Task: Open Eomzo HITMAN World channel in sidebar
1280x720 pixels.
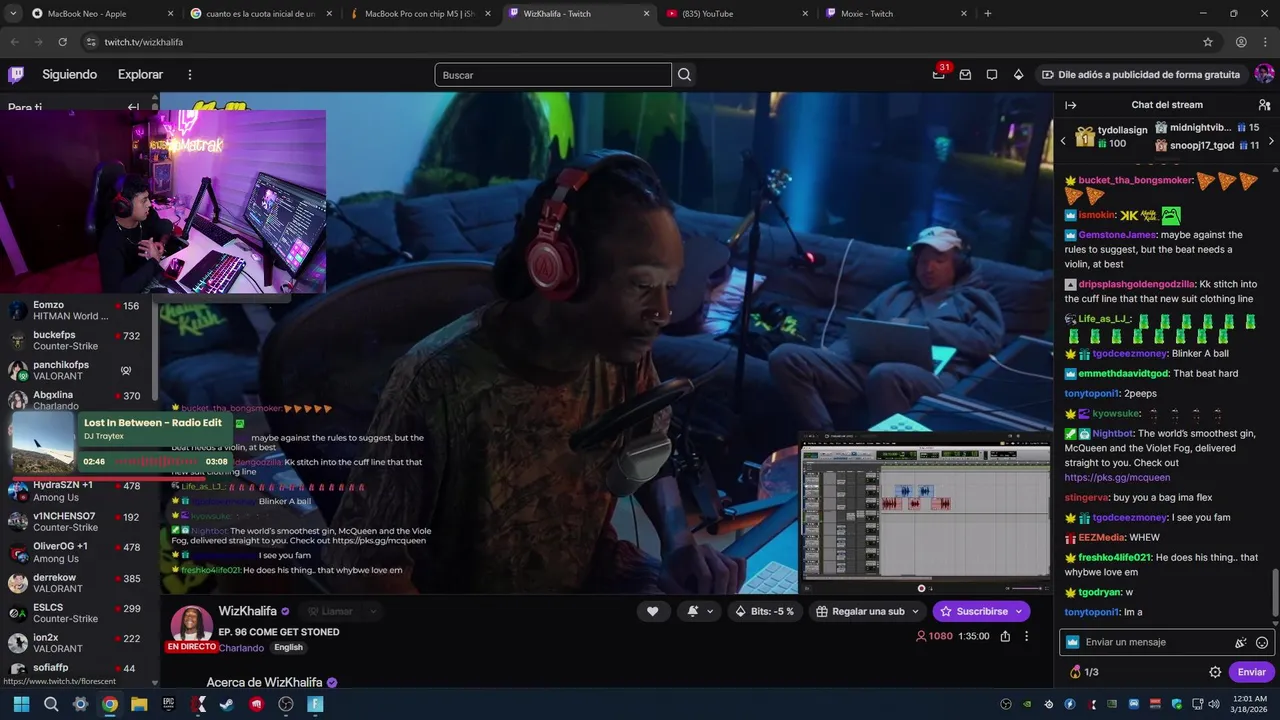Action: (77, 310)
